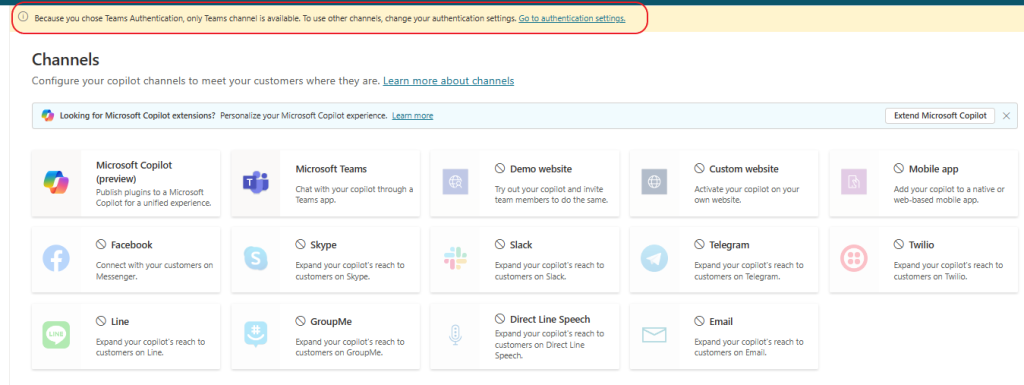
Task: Click the blocked icon beside Twilio
Action: pyautogui.click(x=899, y=245)
